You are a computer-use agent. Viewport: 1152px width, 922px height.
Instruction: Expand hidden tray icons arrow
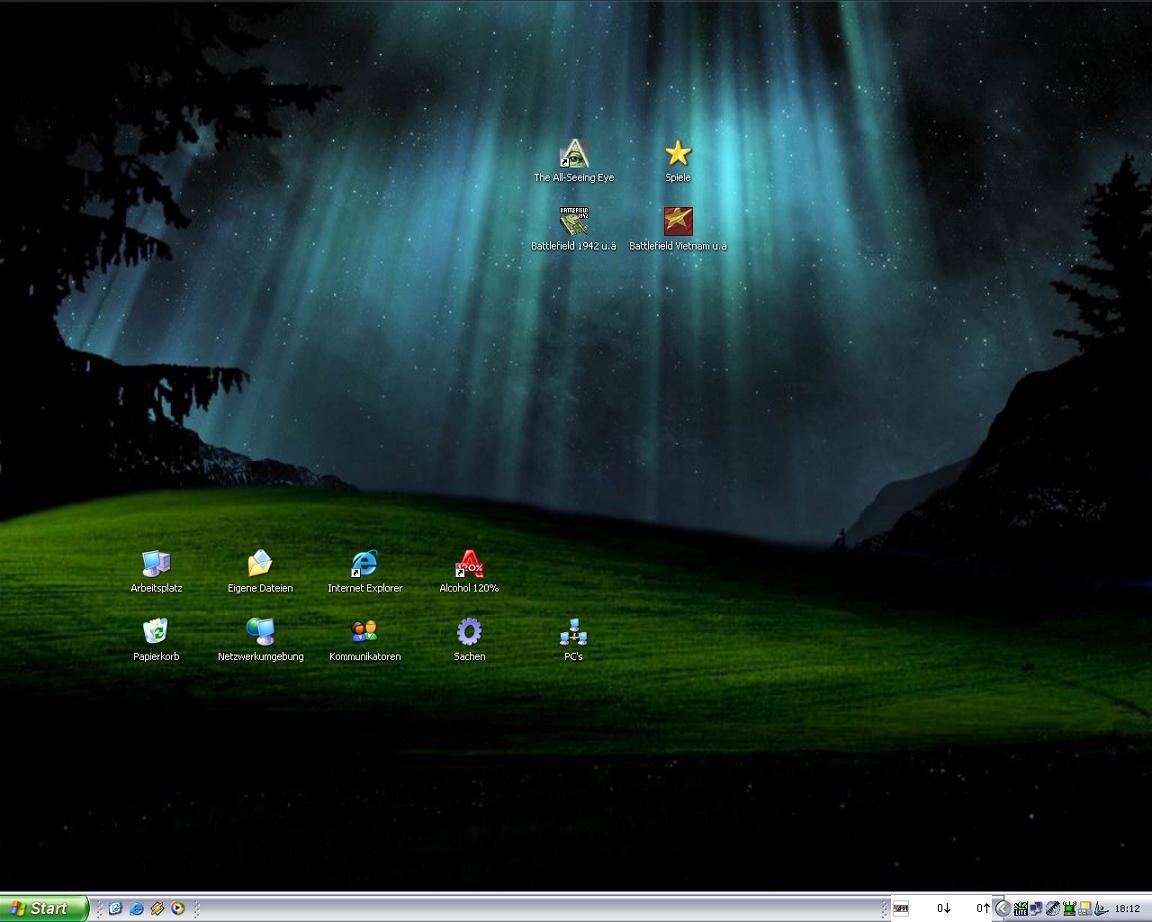click(x=1003, y=909)
